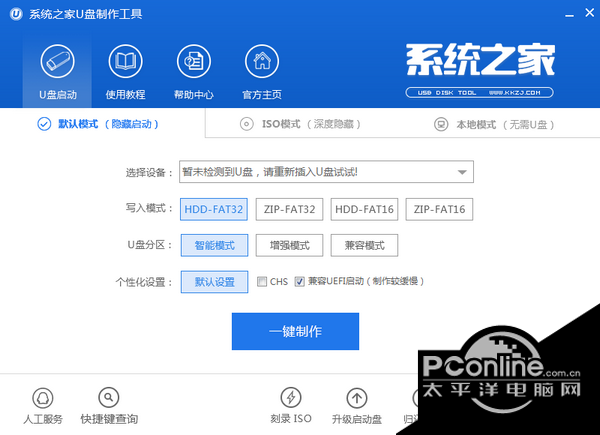Image resolution: width=600 pixels, height=435 pixels.
Task: Minimize the window
Action: [x=569, y=15]
